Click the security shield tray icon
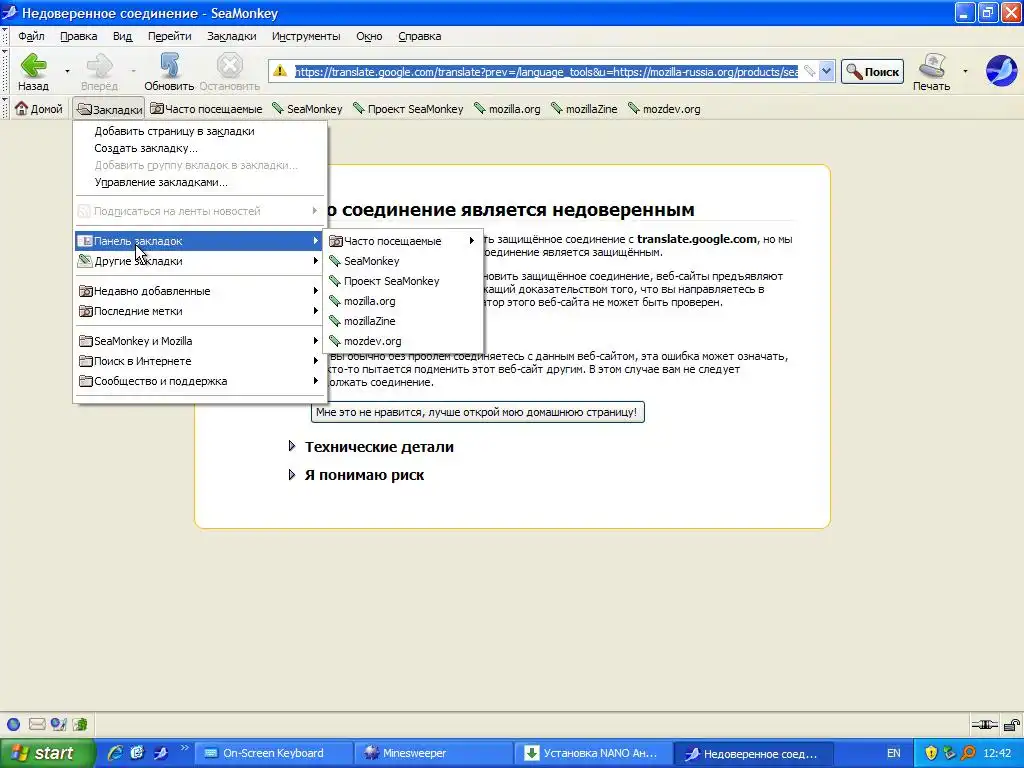This screenshot has width=1024, height=768. (x=931, y=753)
